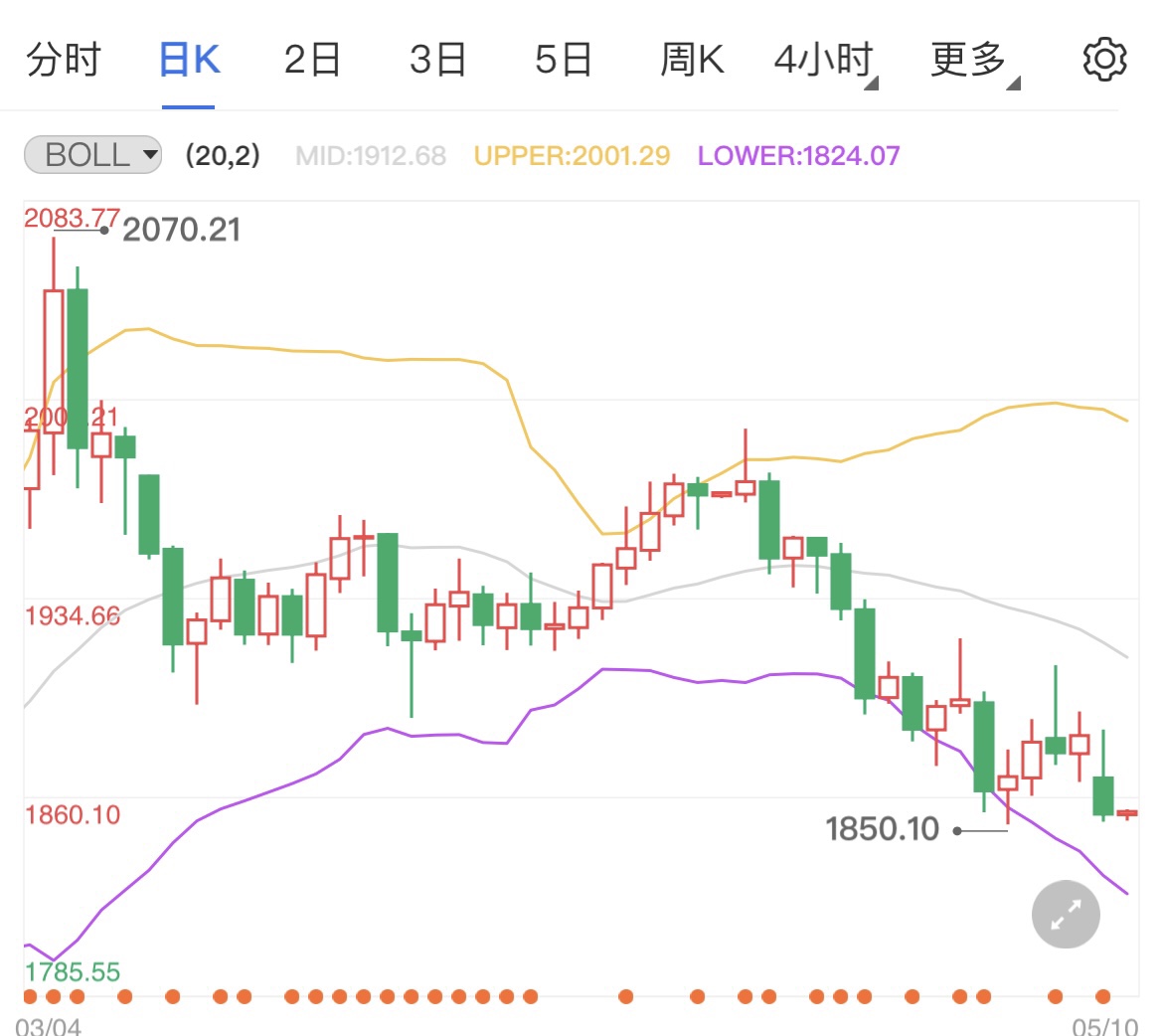Open the 更多 more-intervals dropdown
The height and width of the screenshot is (1036, 1163).
974,61
